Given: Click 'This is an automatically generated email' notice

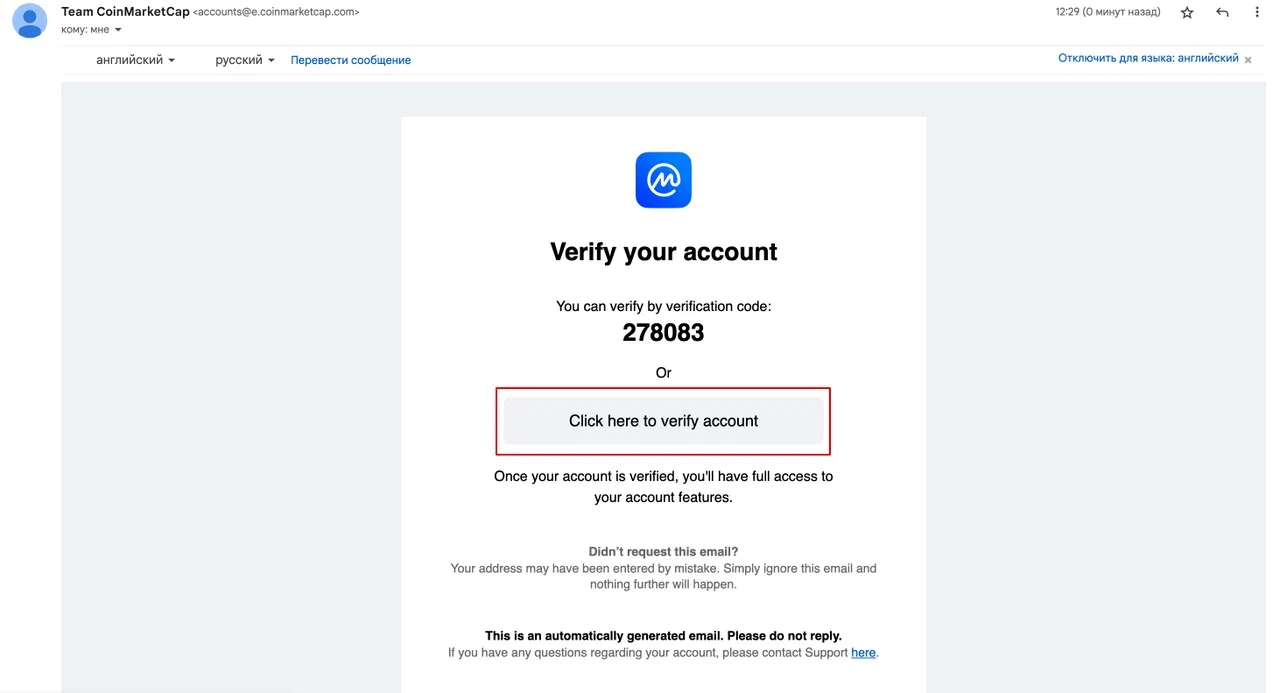Looking at the screenshot, I should (663, 635).
